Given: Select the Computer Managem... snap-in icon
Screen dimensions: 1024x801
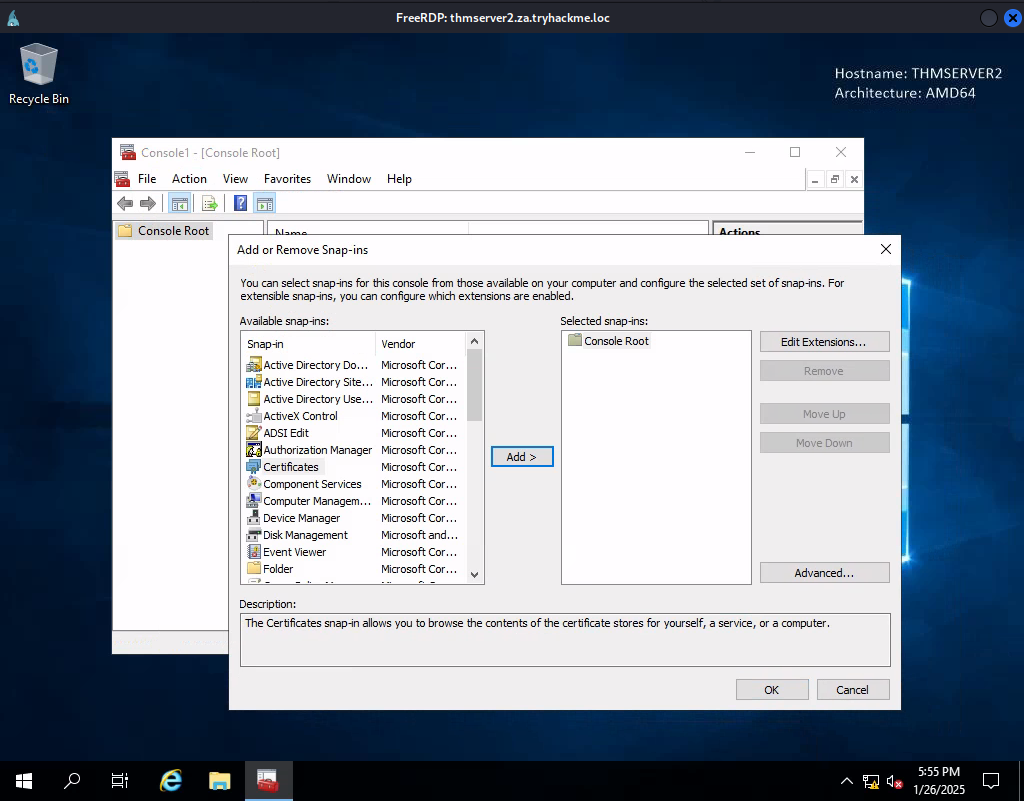Looking at the screenshot, I should pos(253,501).
